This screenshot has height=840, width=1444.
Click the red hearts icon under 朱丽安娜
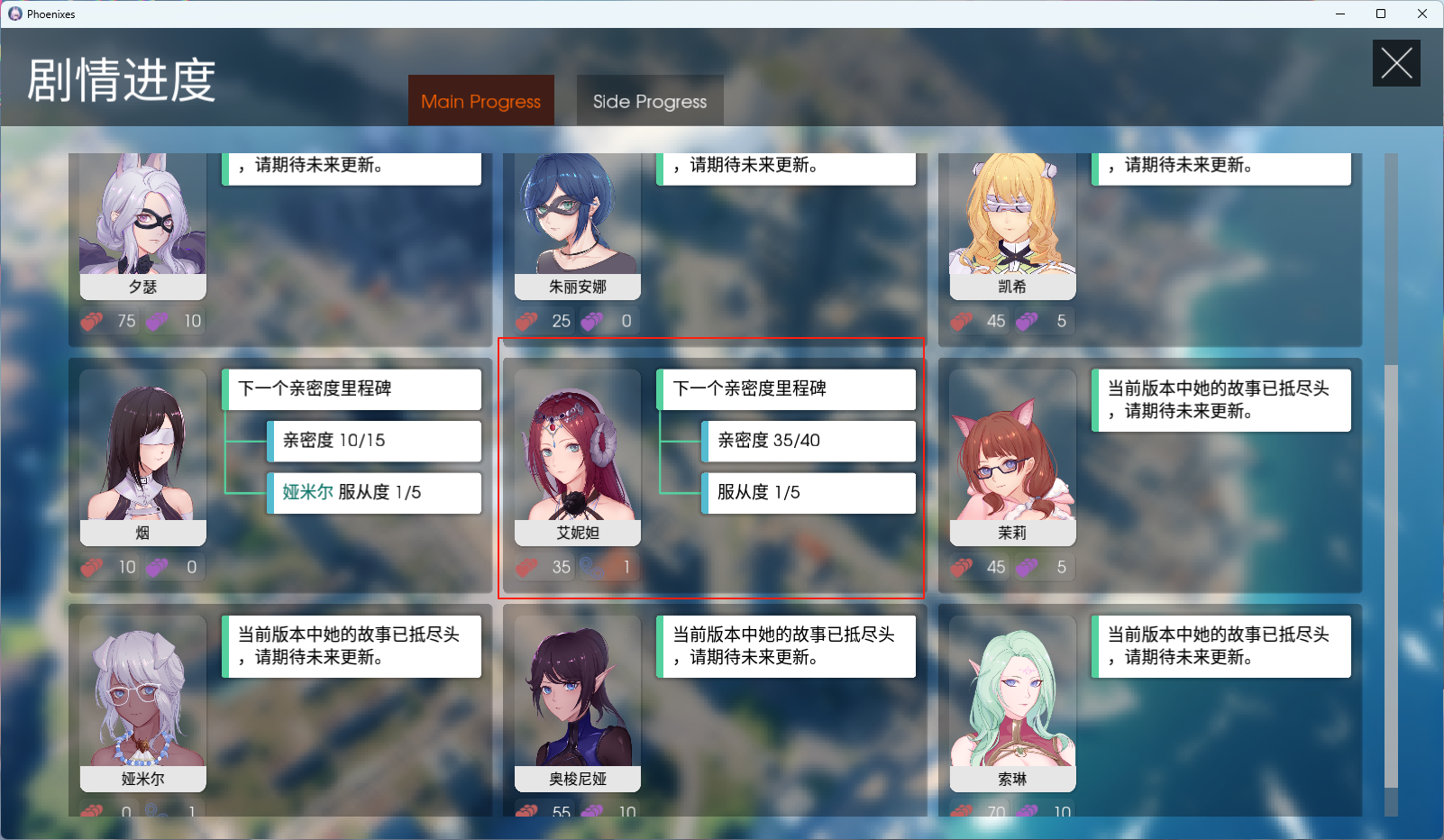click(527, 321)
